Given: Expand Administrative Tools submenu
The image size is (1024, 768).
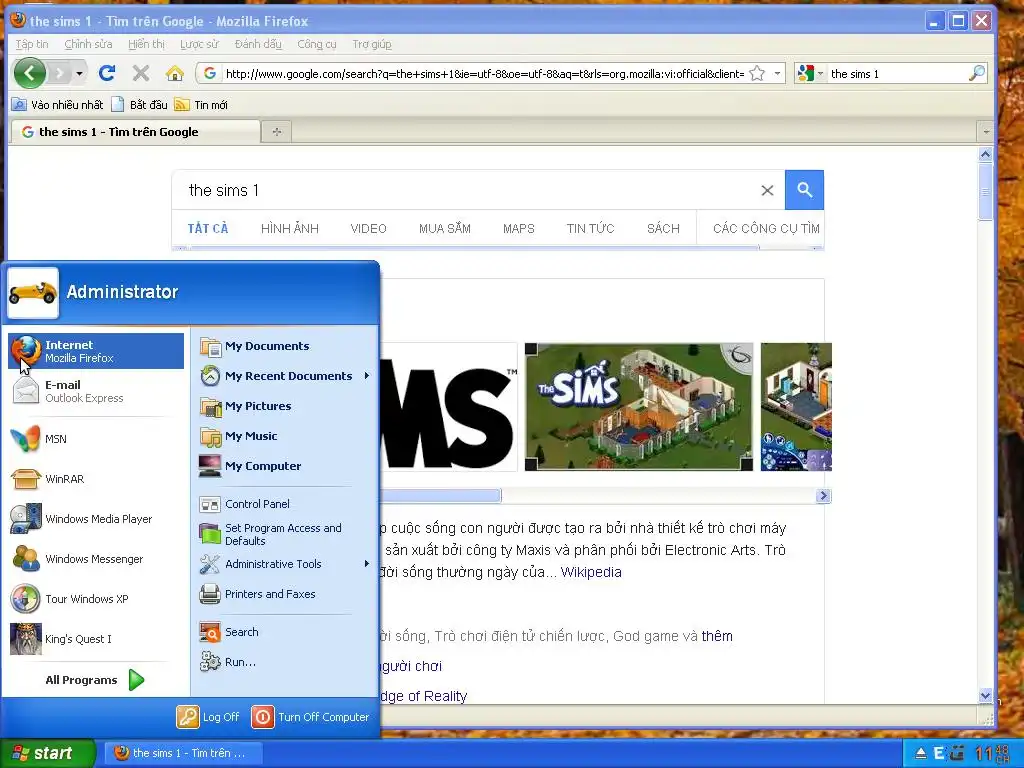Looking at the screenshot, I should [x=285, y=564].
